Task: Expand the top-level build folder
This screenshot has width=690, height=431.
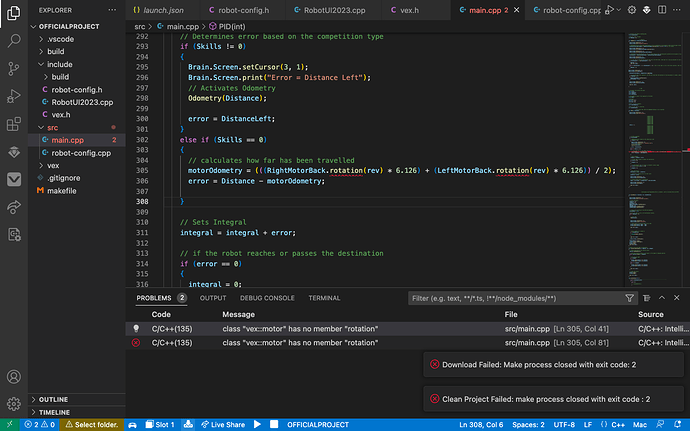Action: 77,52
